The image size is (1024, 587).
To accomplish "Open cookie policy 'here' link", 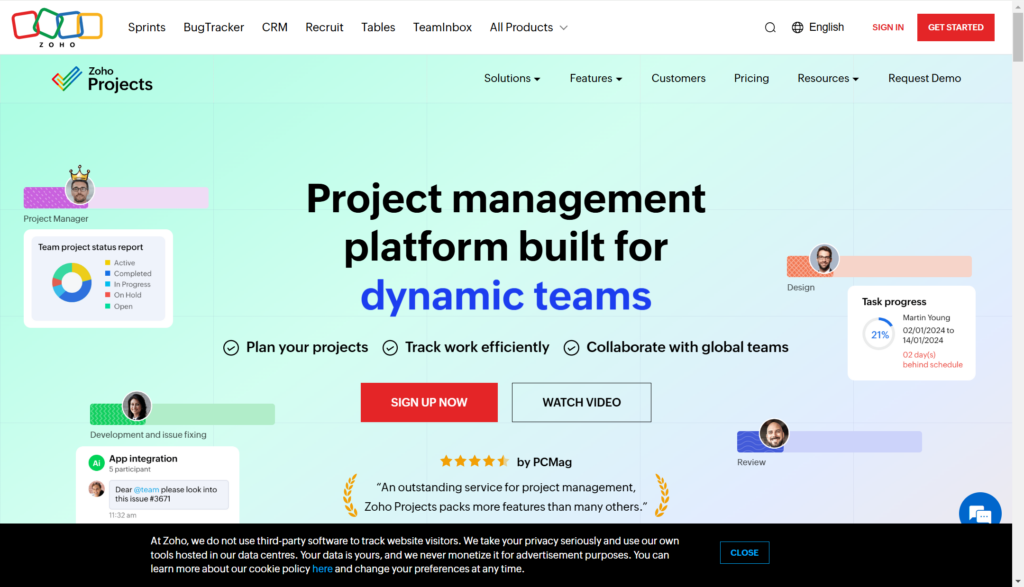I will (322, 569).
